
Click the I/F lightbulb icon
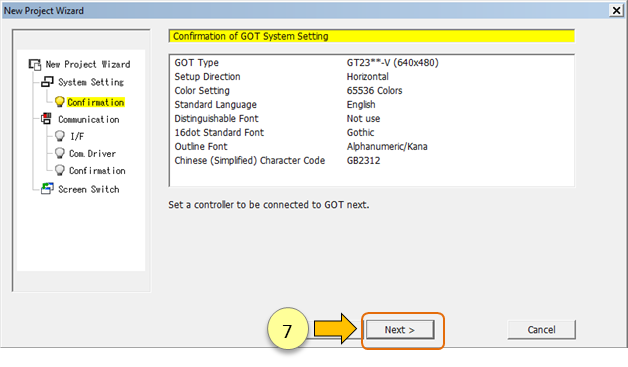point(60,136)
